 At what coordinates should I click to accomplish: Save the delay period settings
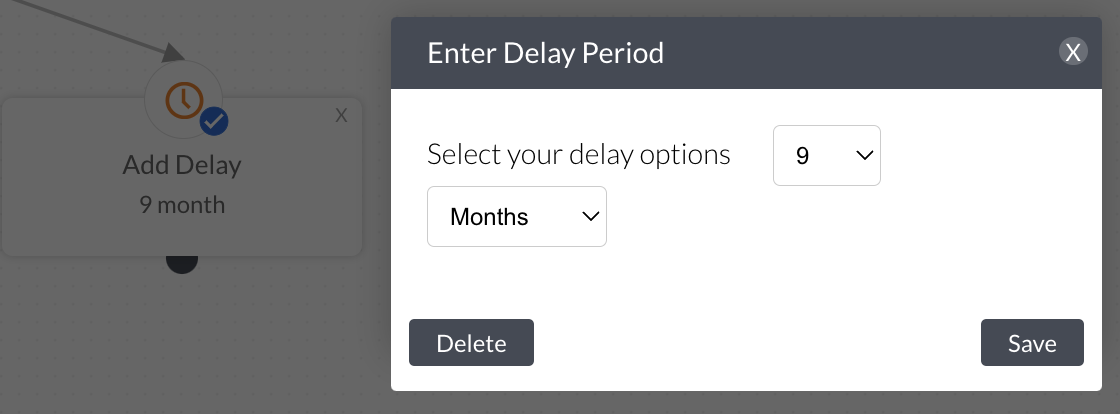[x=1032, y=343]
